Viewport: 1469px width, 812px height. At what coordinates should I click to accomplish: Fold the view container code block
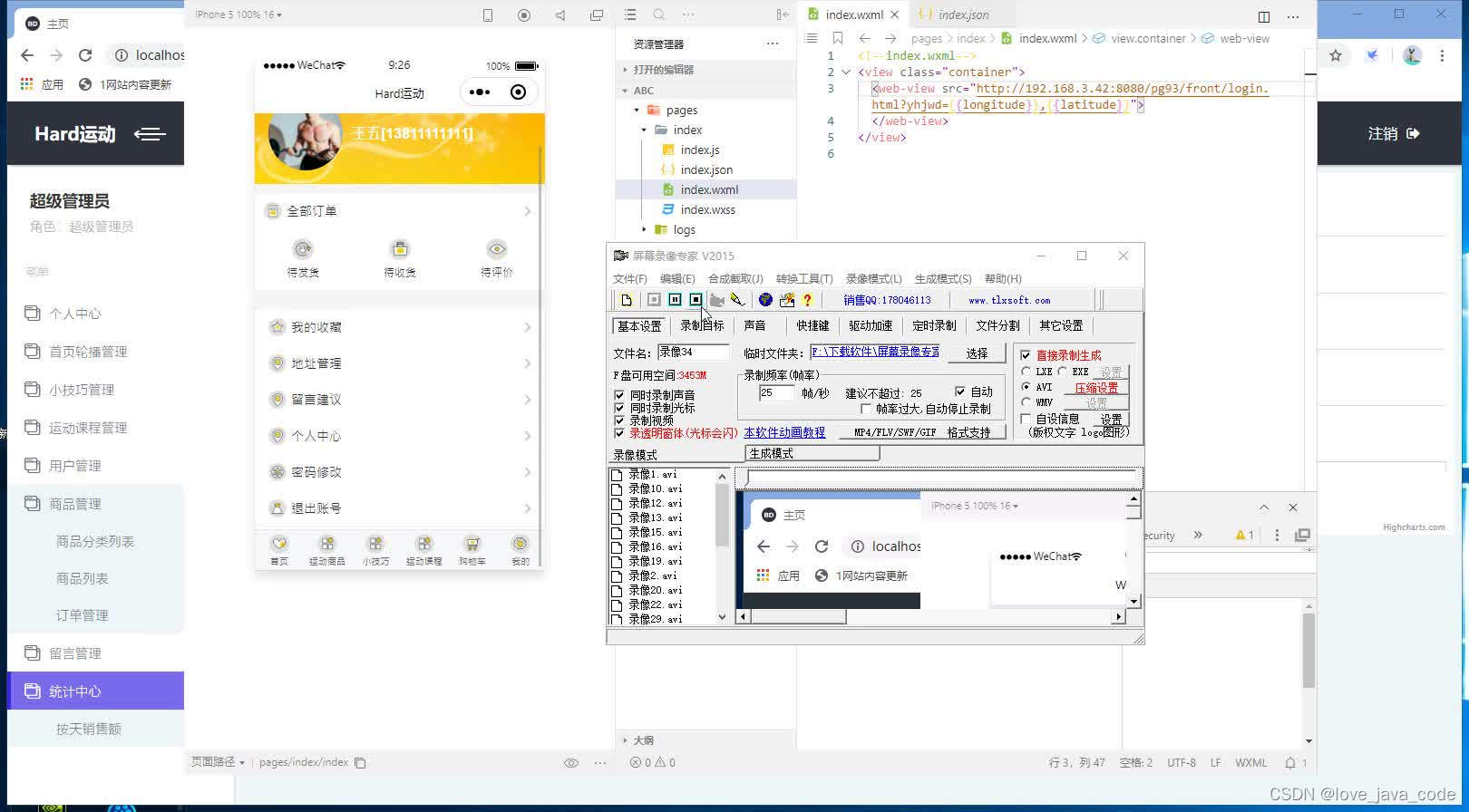tap(846, 72)
